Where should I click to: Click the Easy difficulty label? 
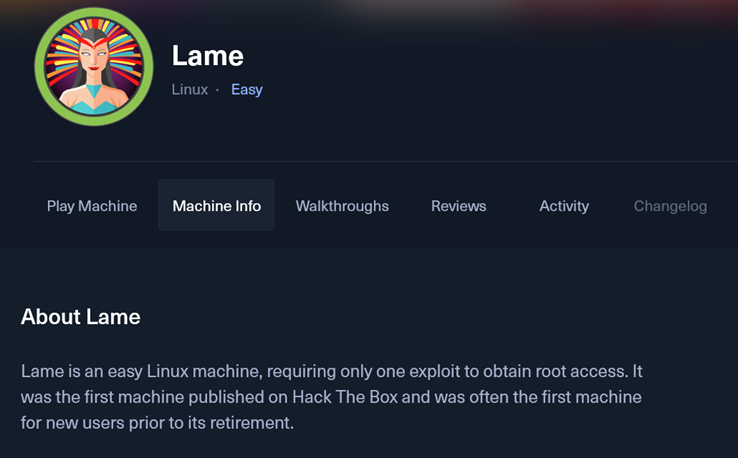click(247, 89)
